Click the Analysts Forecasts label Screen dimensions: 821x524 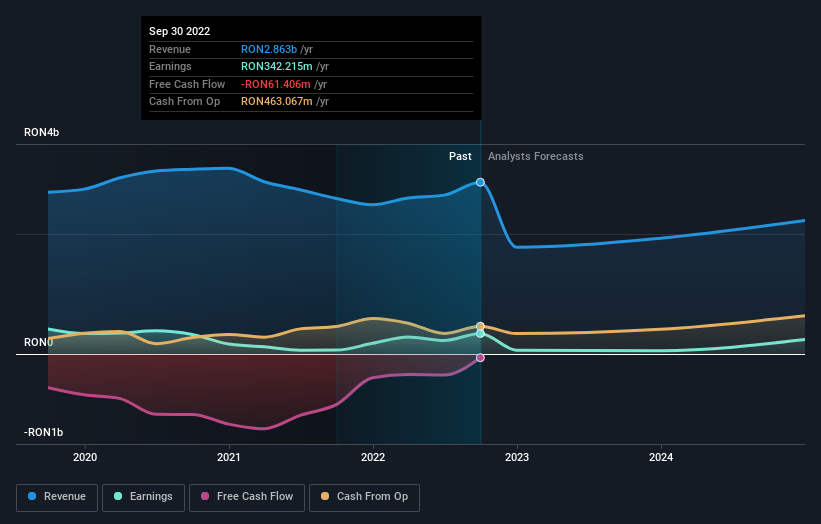tap(536, 156)
